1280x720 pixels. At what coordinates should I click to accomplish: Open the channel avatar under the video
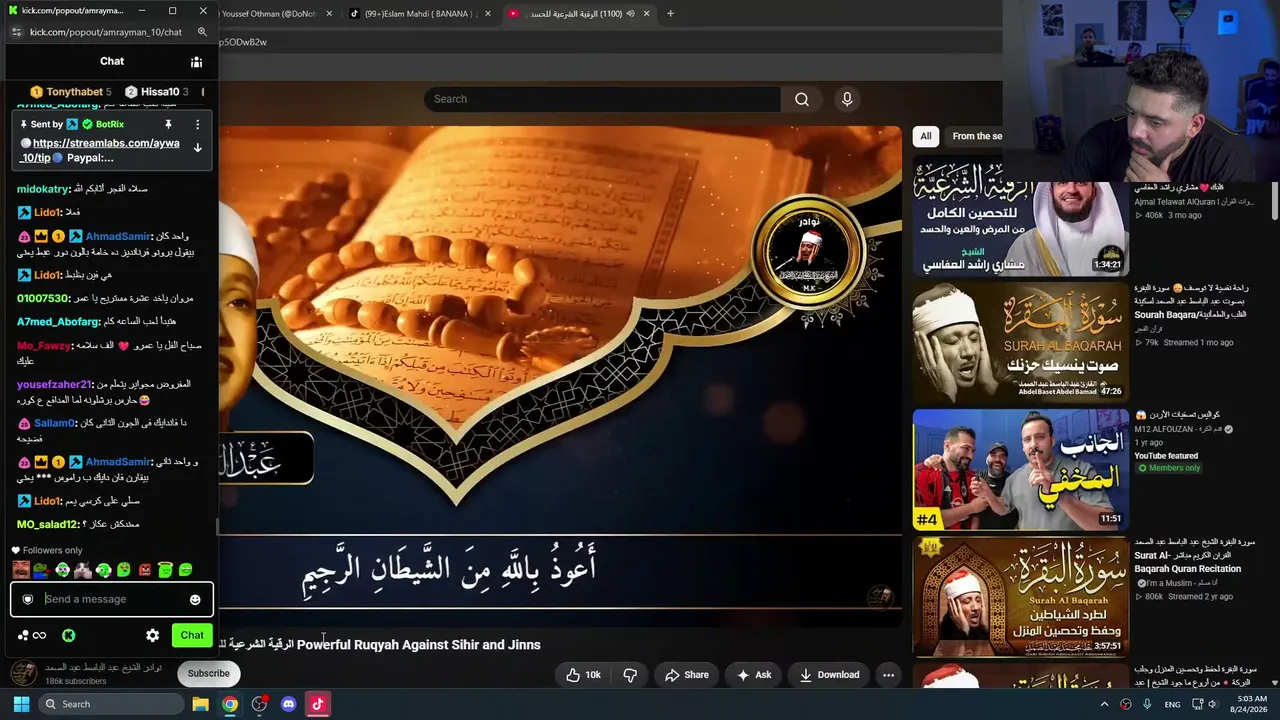click(x=24, y=673)
